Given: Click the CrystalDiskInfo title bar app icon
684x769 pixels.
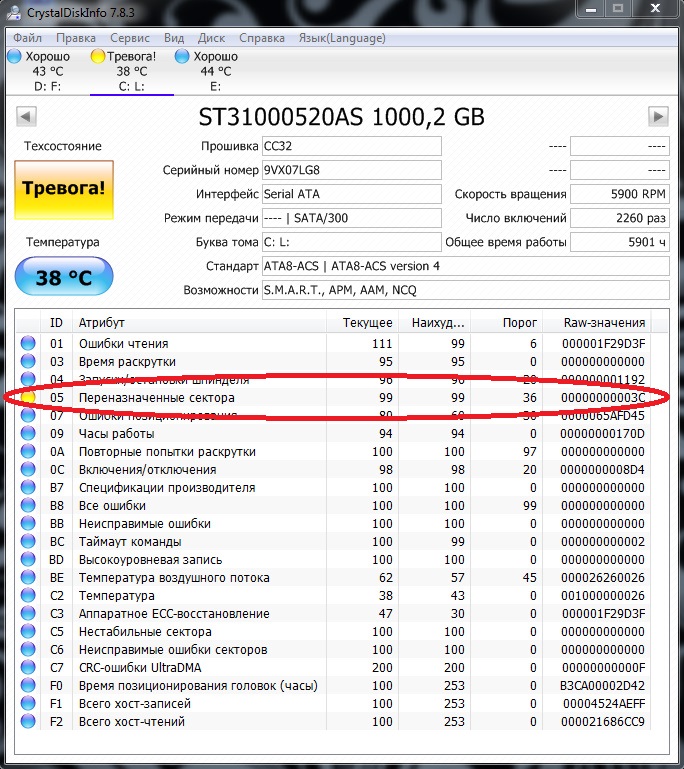Looking at the screenshot, I should (x=13, y=13).
